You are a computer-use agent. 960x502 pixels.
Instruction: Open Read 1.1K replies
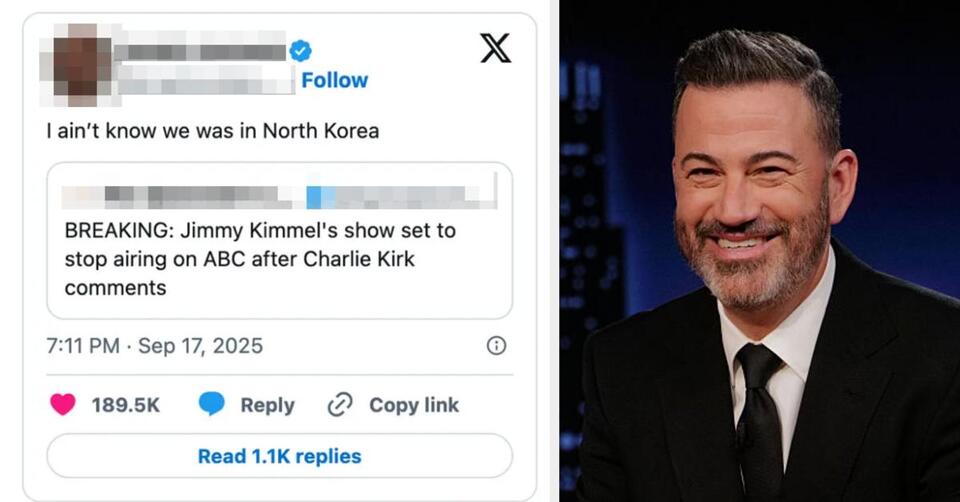[280, 456]
